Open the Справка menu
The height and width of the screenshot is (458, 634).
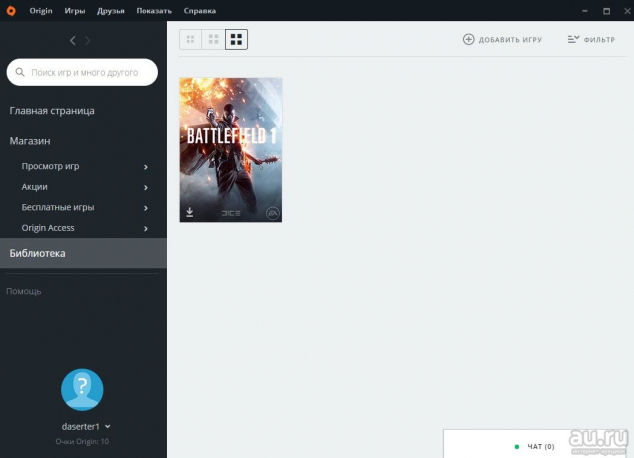(199, 10)
